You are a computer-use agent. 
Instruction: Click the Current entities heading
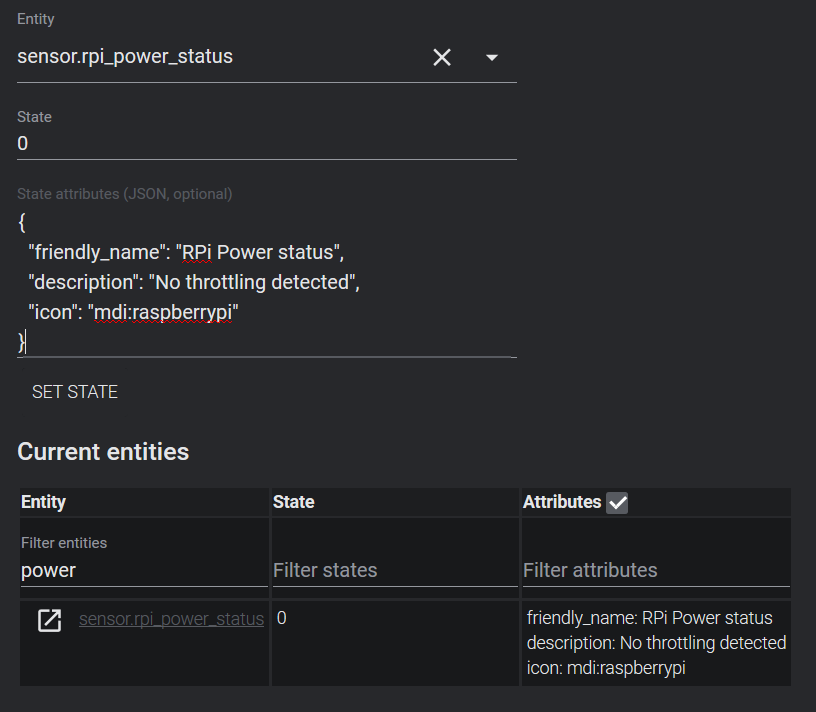(x=103, y=452)
